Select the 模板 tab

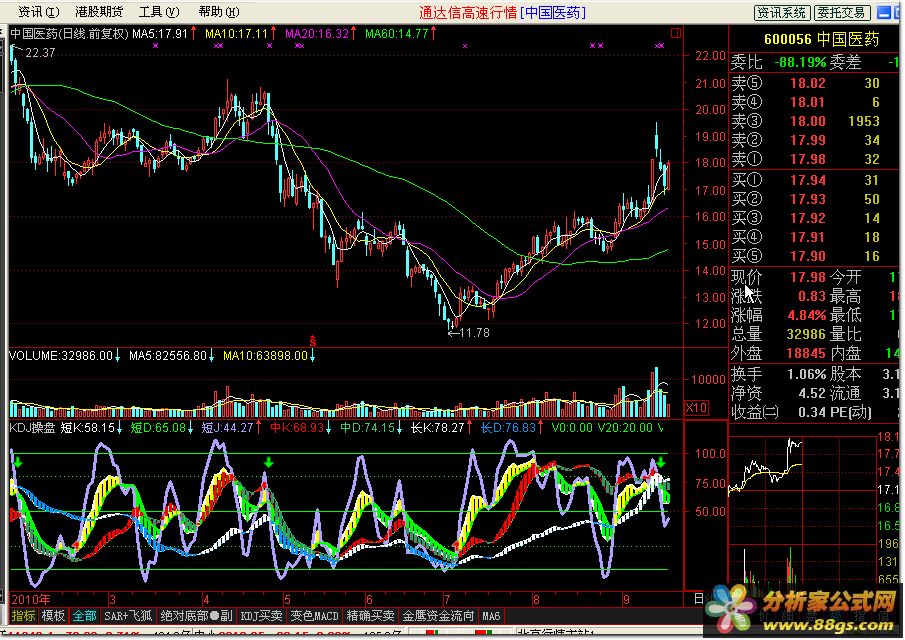click(x=53, y=616)
